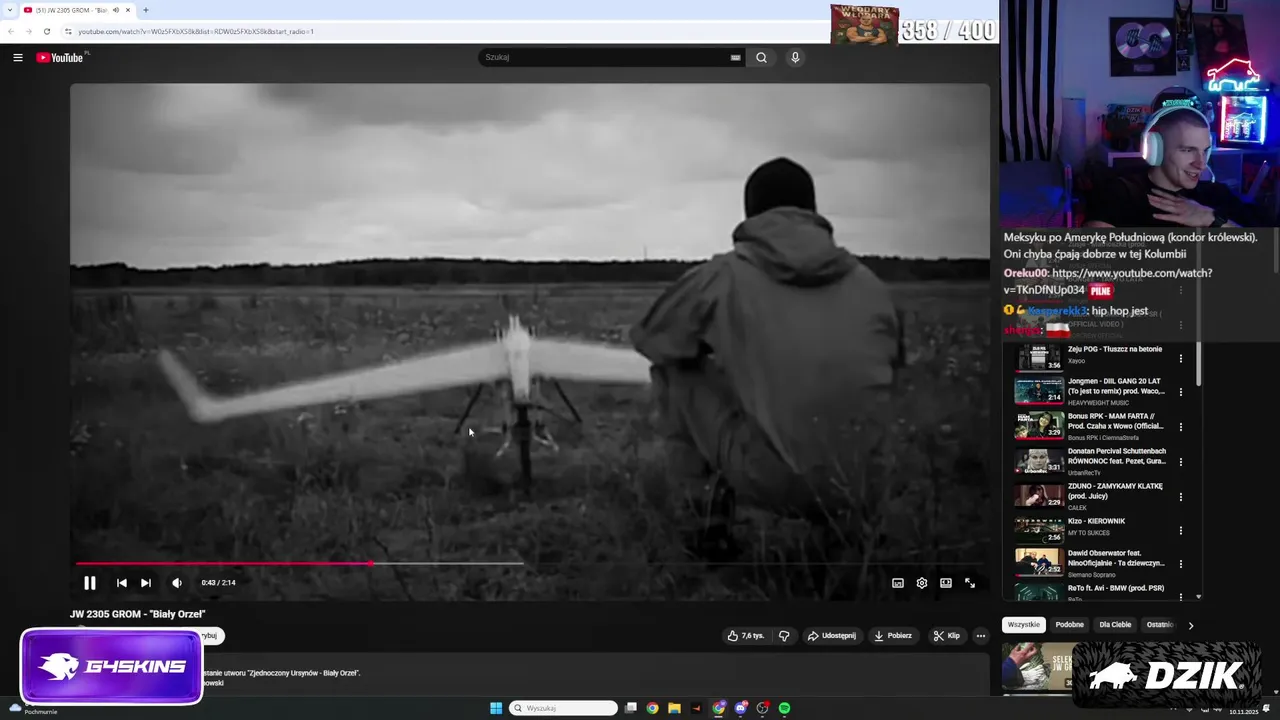Like the video with the 7,6 tys. thumbs-up
The image size is (1280, 720).
[746, 636]
